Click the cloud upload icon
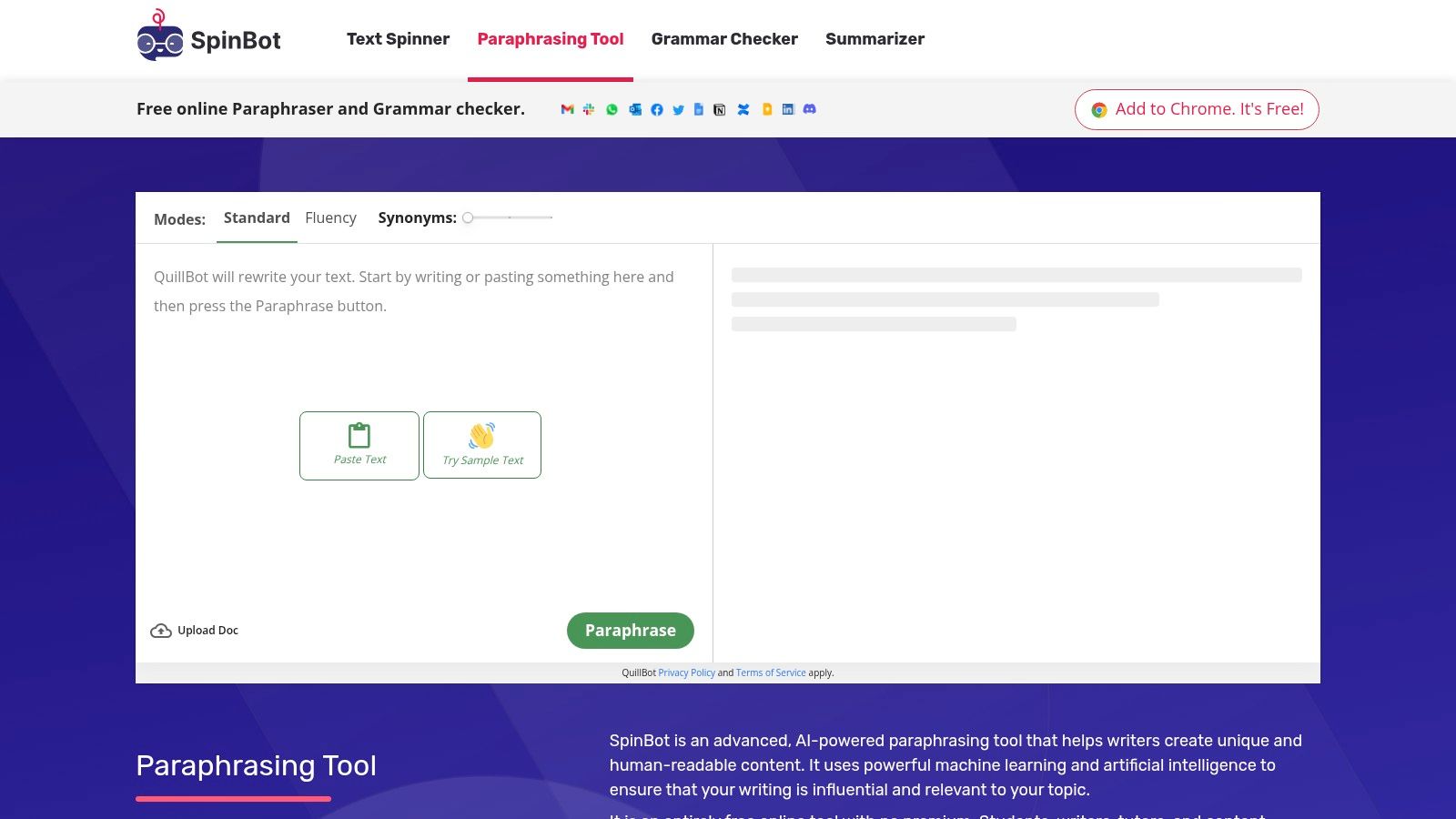This screenshot has width=1456, height=819. pos(161,631)
